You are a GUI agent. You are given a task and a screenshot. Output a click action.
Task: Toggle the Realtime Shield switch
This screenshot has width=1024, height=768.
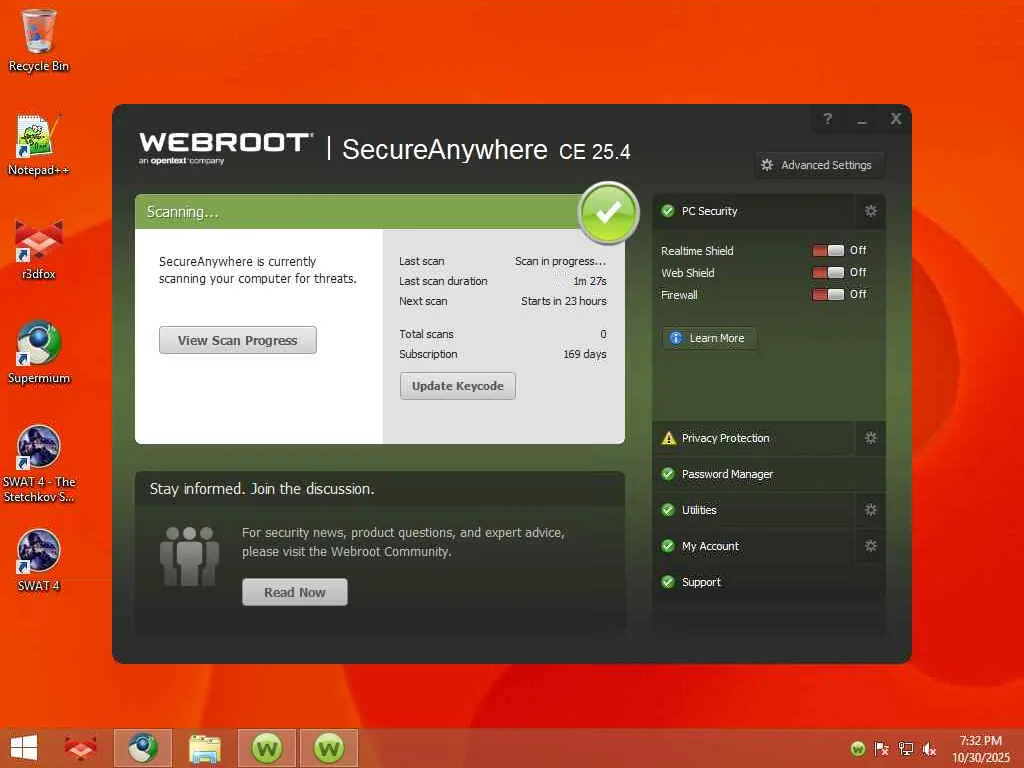click(828, 251)
